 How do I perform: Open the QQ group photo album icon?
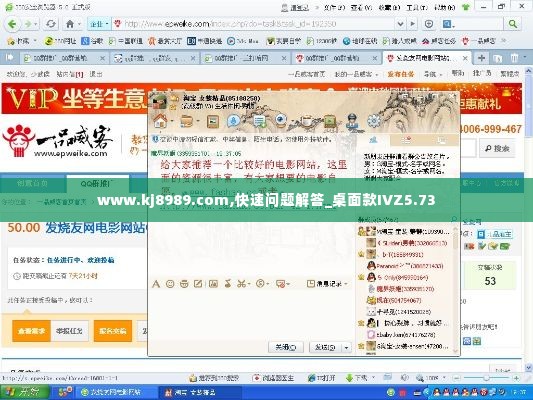coord(213,121)
